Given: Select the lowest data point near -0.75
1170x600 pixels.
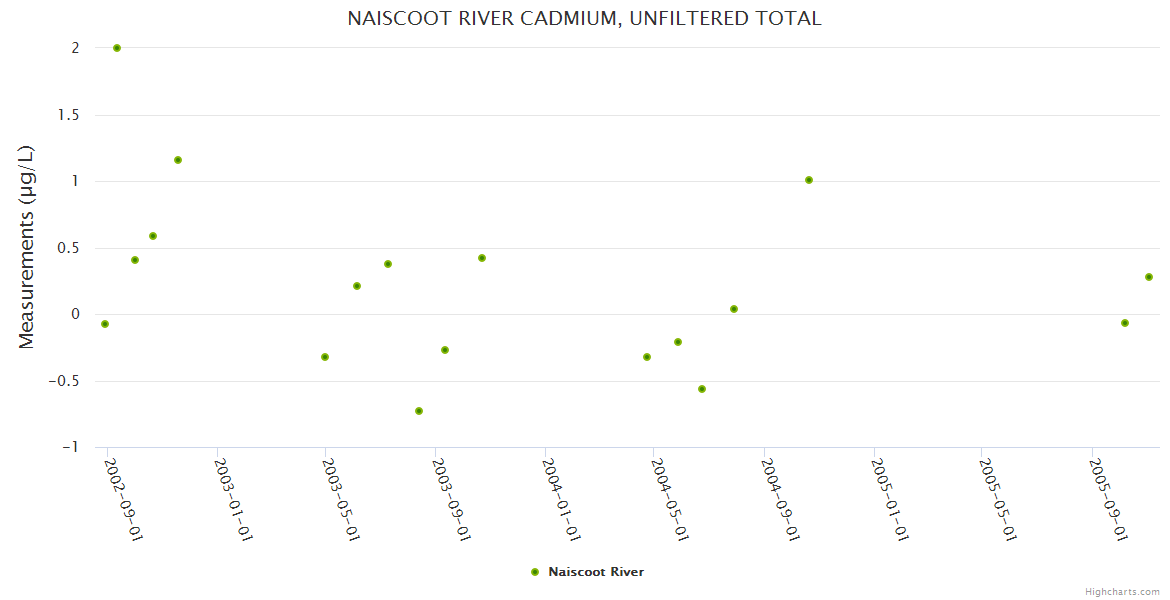Looking at the screenshot, I should (419, 411).
